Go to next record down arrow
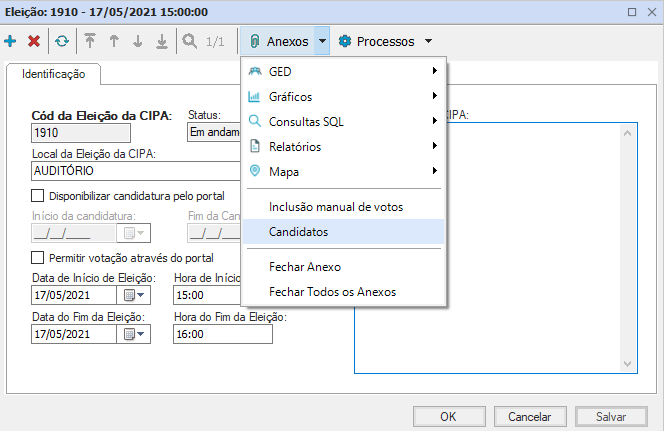This screenshot has height=431, width=664. point(138,42)
